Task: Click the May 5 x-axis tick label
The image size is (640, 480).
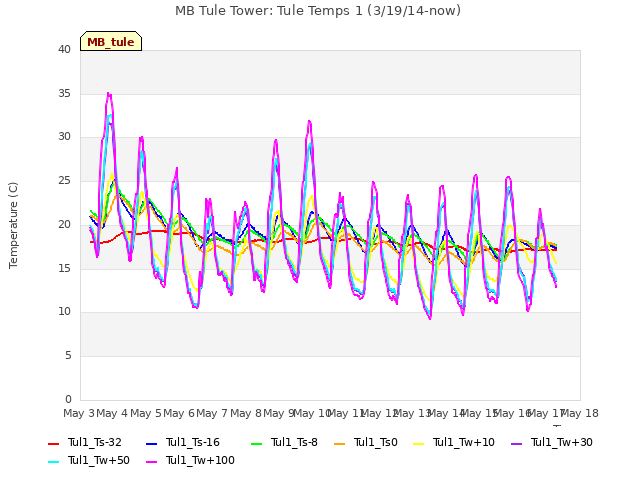Action: click(x=146, y=413)
